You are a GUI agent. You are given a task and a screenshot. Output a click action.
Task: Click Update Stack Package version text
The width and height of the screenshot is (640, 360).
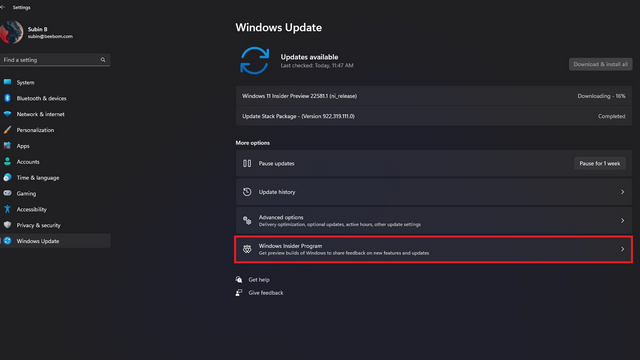[298, 116]
